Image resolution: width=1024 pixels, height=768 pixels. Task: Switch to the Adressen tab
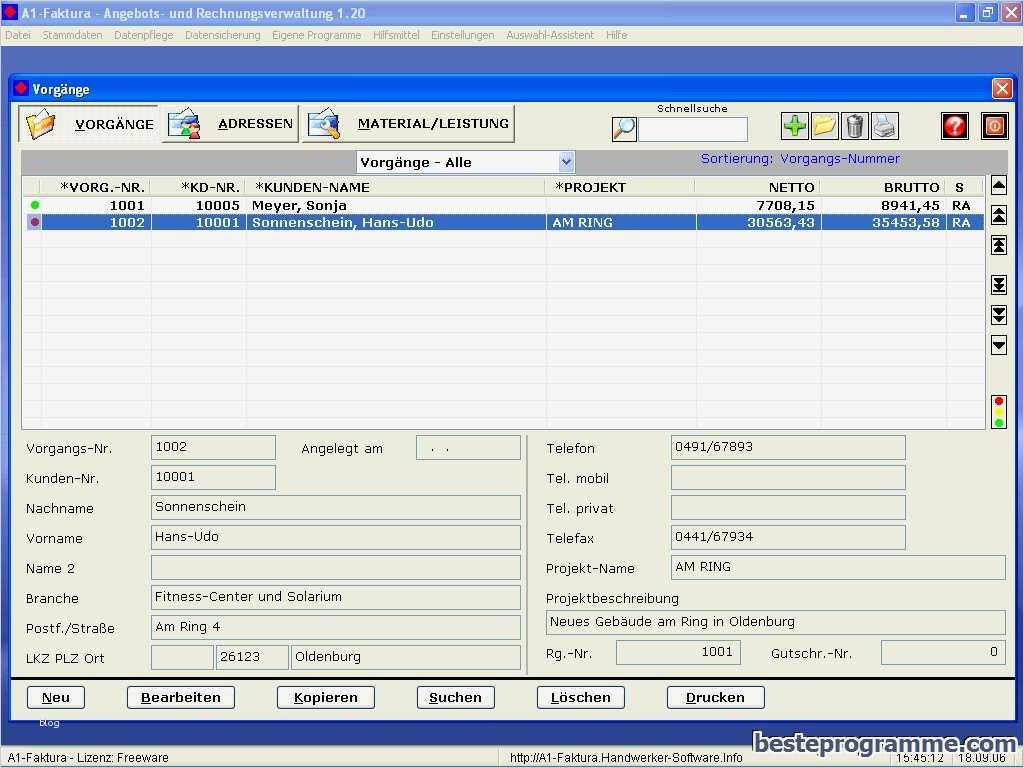pyautogui.click(x=231, y=124)
